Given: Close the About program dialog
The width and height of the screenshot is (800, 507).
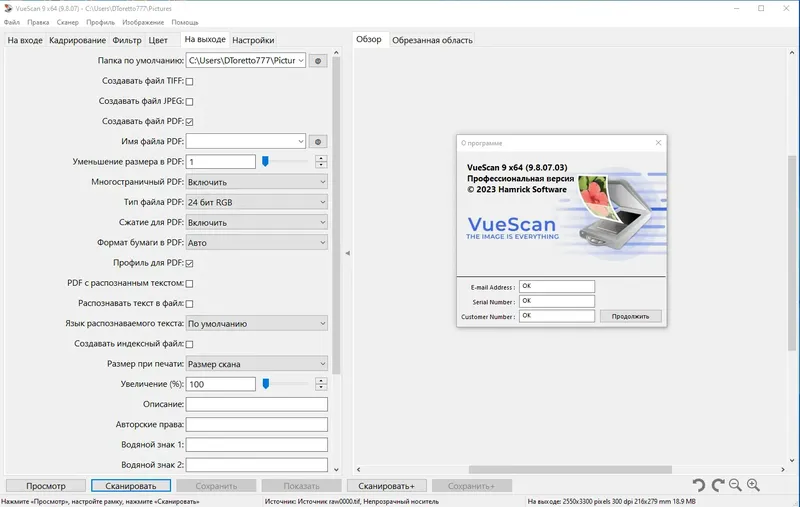Looking at the screenshot, I should pyautogui.click(x=658, y=143).
